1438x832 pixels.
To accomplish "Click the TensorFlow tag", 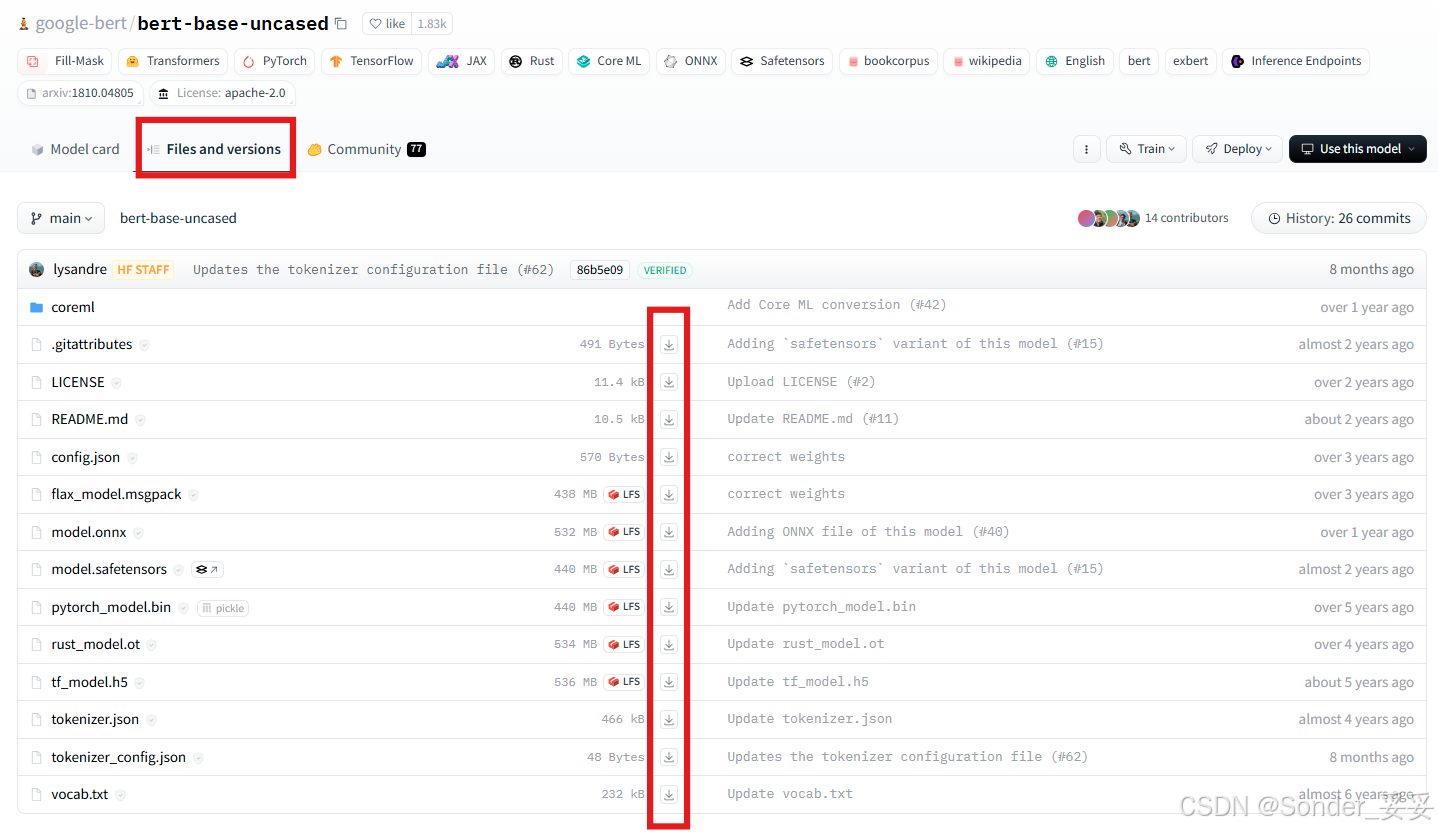I will tap(371, 61).
